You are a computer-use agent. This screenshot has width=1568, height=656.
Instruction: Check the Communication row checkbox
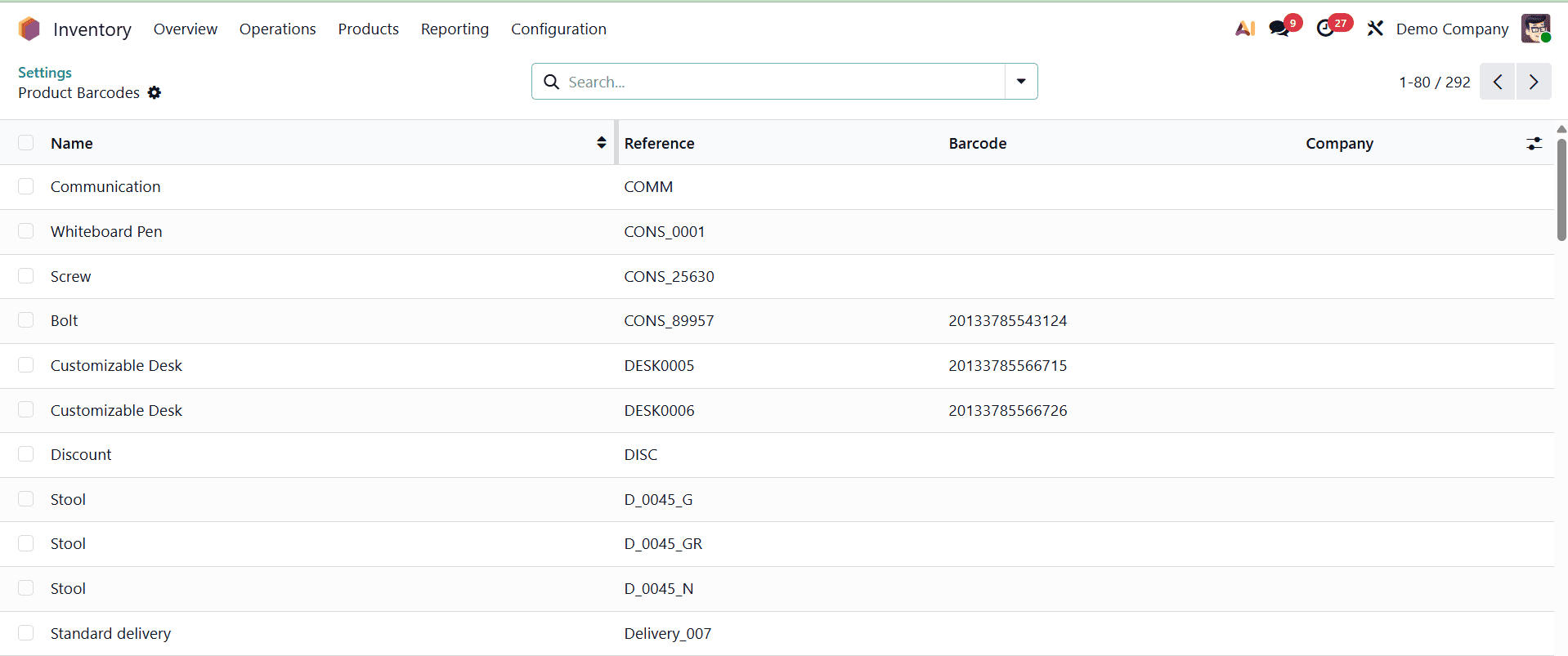click(x=26, y=187)
